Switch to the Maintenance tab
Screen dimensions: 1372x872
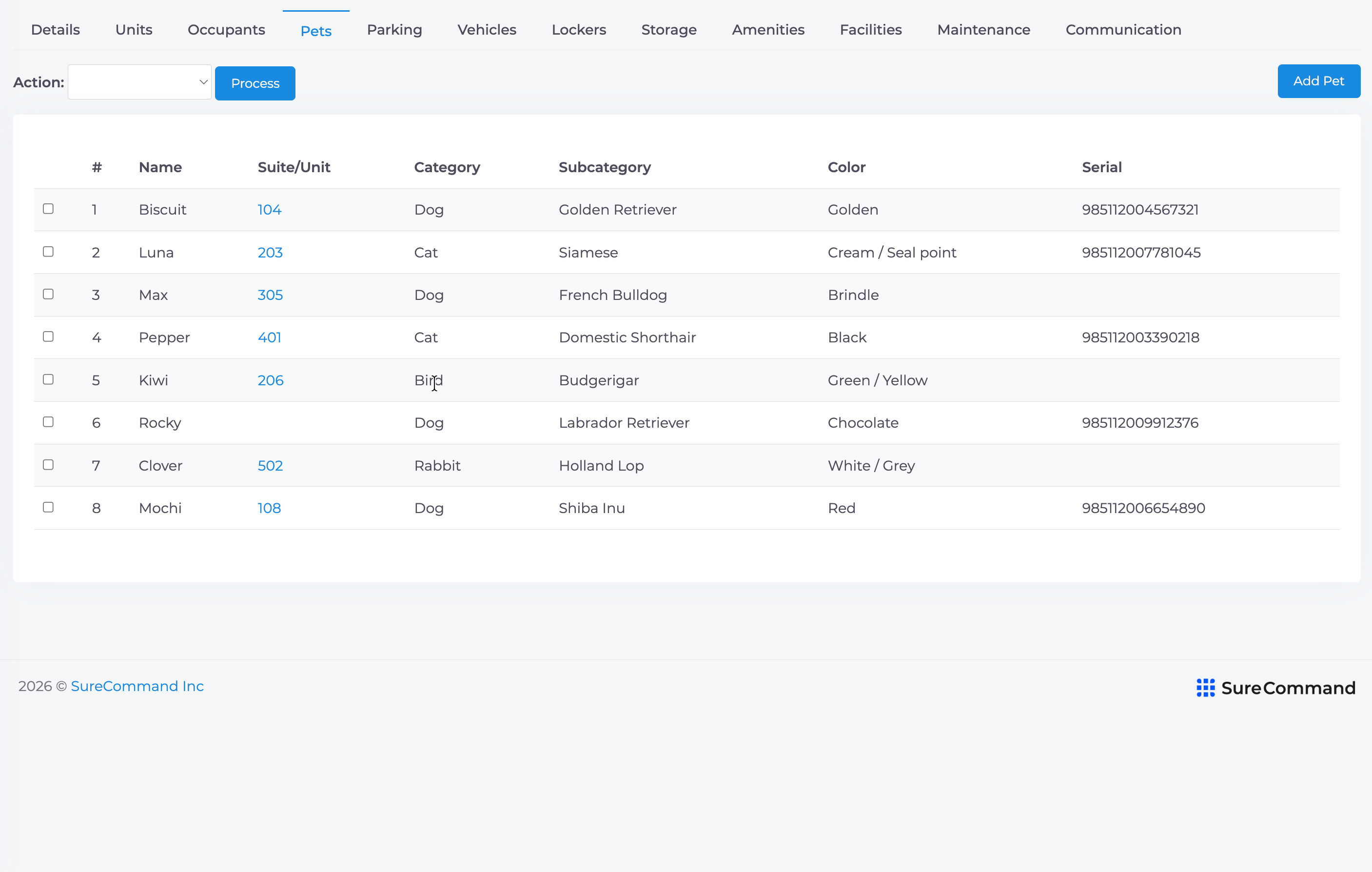point(983,30)
